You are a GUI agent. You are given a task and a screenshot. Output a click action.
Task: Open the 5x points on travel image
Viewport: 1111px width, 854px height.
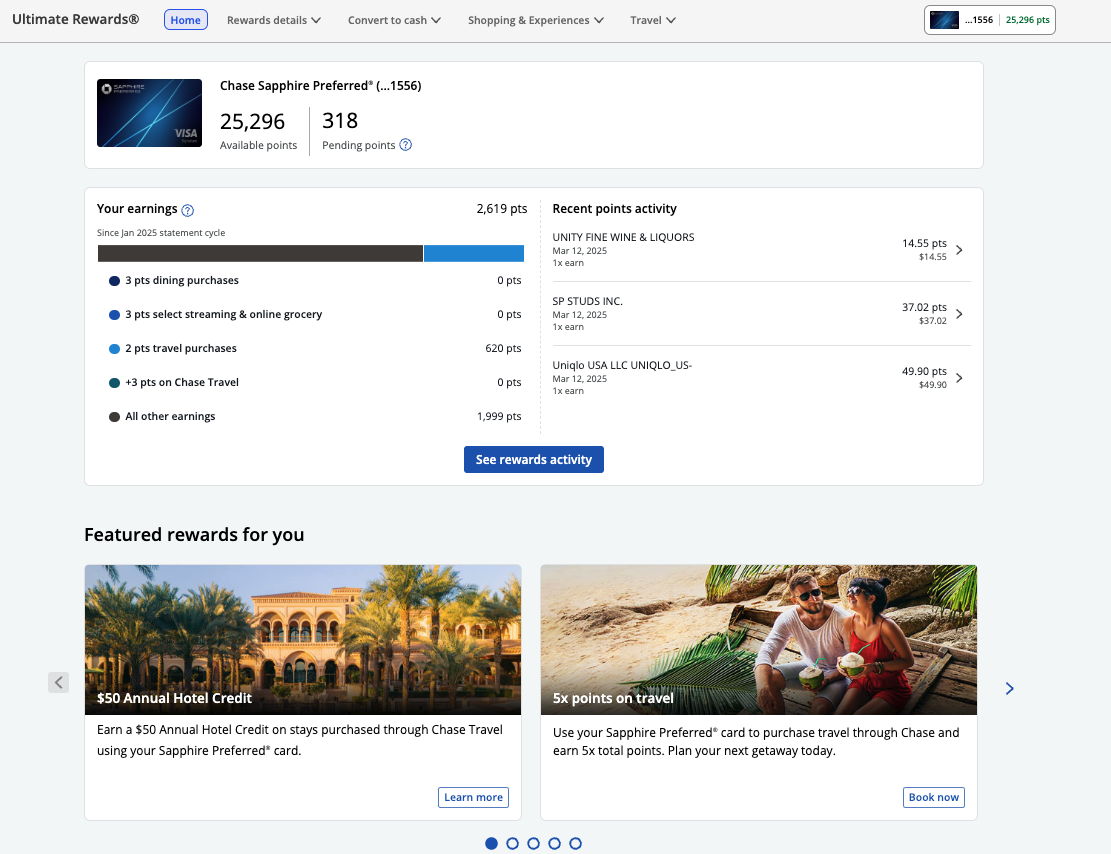(759, 639)
